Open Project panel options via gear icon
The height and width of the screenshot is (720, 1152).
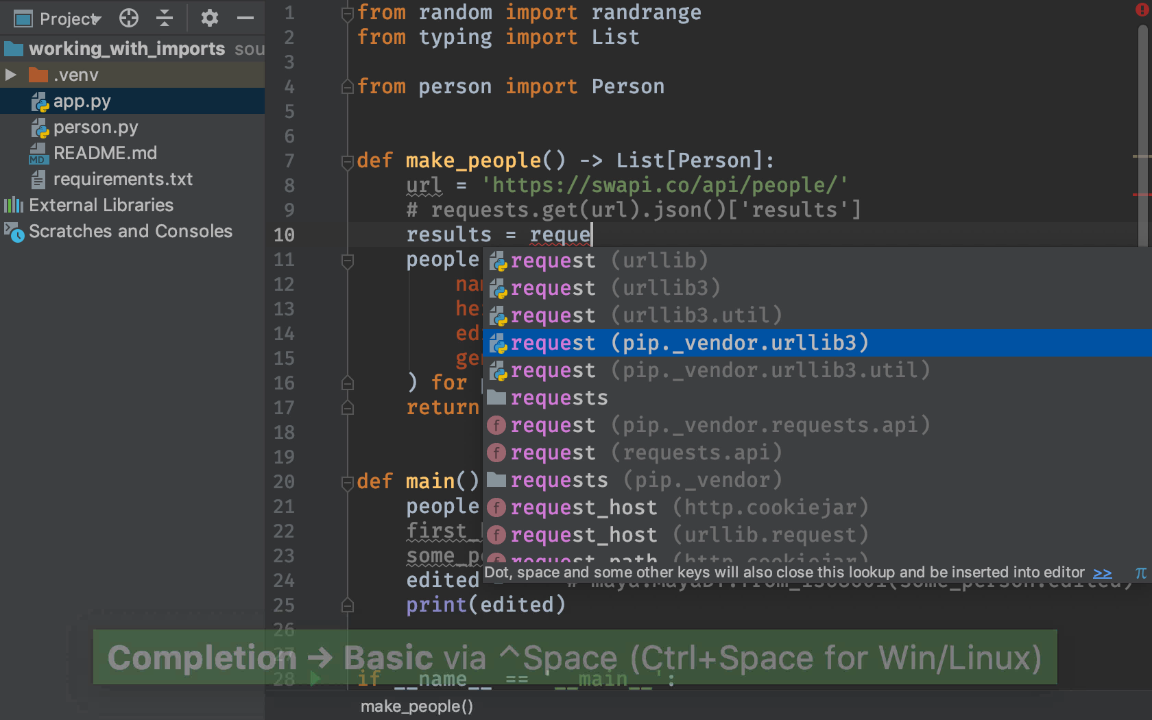208,17
